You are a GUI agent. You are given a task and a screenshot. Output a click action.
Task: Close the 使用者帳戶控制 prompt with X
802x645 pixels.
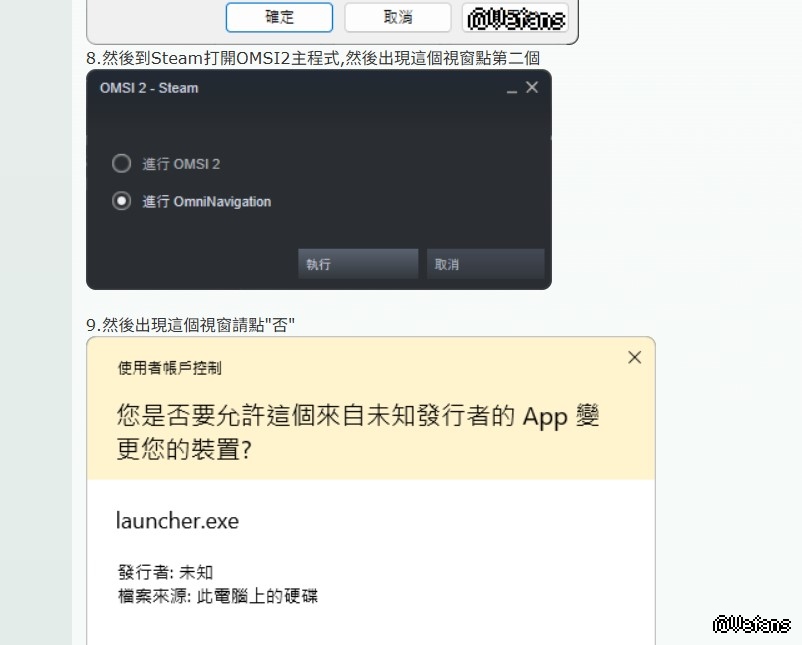(x=634, y=358)
